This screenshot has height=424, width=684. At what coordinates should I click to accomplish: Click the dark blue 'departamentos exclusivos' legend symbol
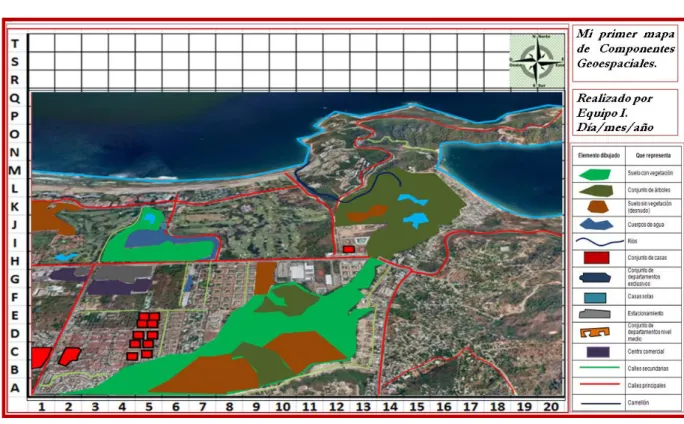tap(596, 277)
